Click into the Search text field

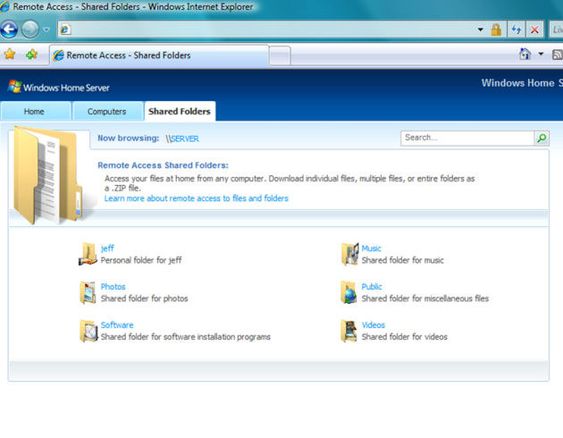point(467,138)
